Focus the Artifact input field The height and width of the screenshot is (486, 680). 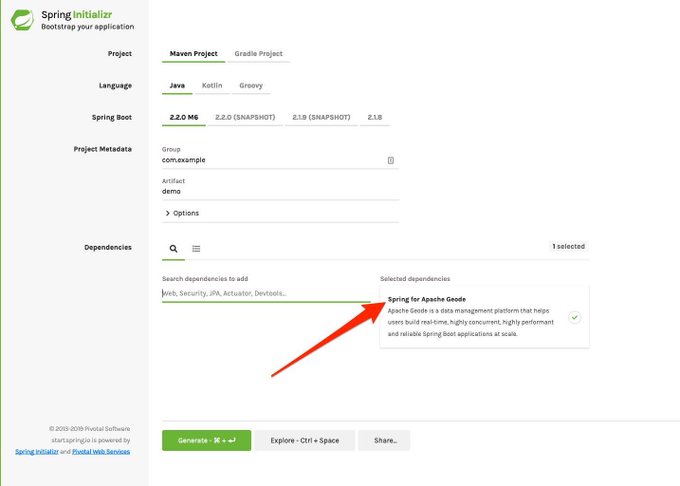(280, 191)
